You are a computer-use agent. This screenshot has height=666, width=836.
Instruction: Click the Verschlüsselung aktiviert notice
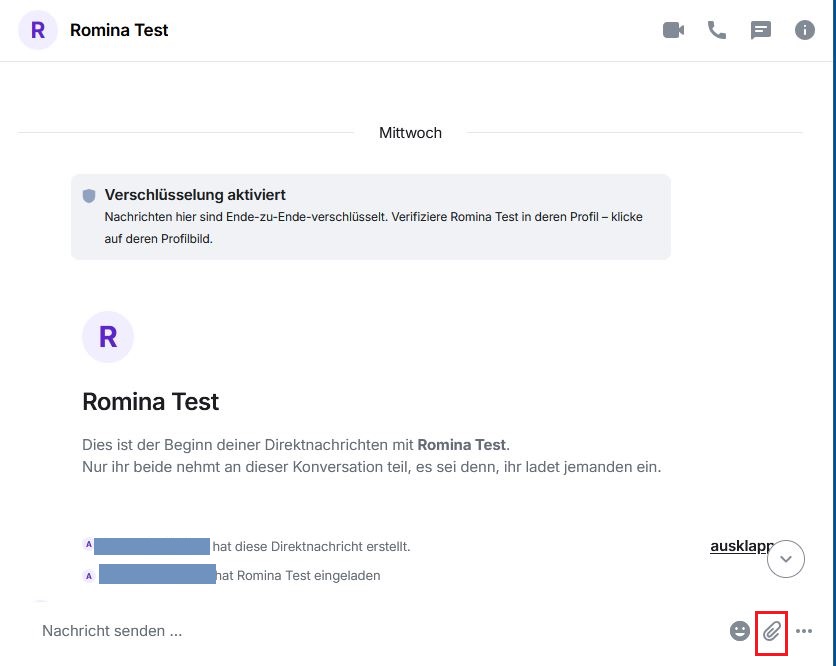pos(370,217)
